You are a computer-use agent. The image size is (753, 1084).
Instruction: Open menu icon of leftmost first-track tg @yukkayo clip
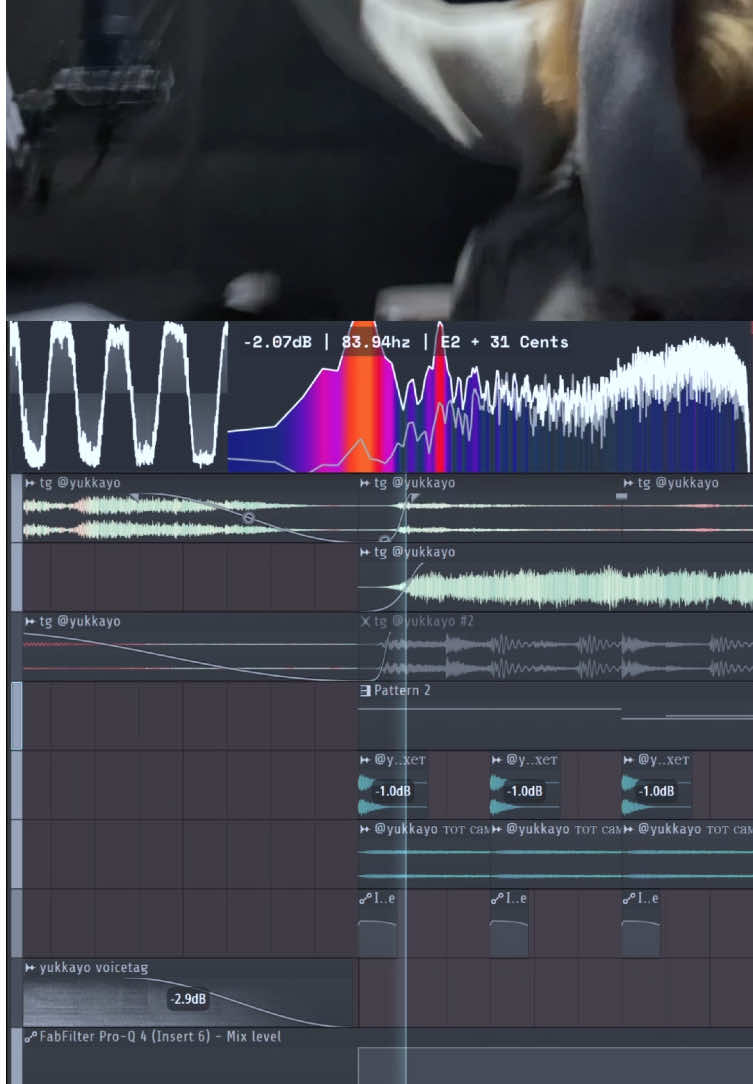tap(30, 483)
